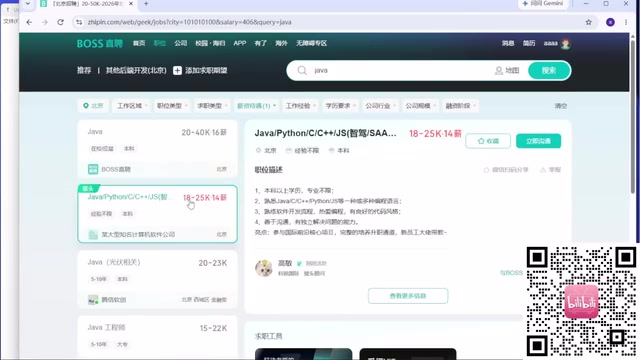Open the 薪资待遇 salary filter dropdown
Screen dimensions: 640x360
click(x=256, y=106)
